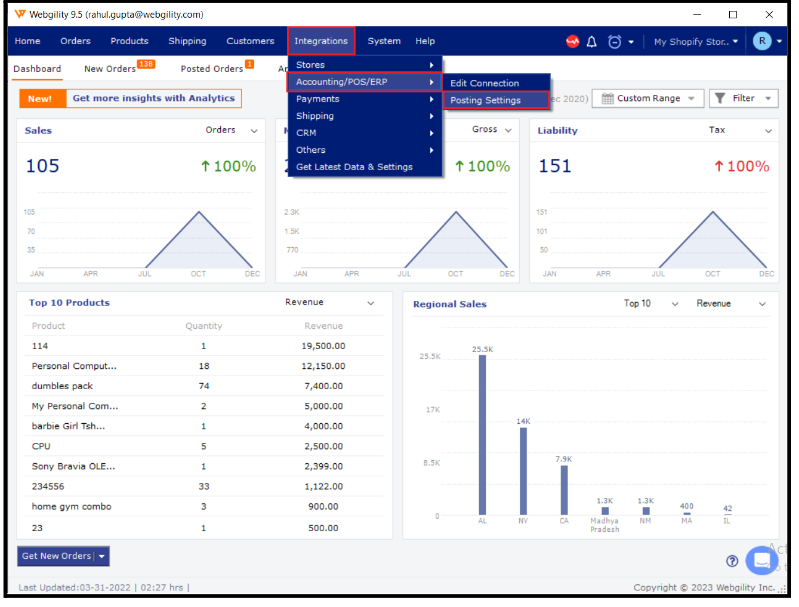Click the Sales total value 105

[x=43, y=166]
